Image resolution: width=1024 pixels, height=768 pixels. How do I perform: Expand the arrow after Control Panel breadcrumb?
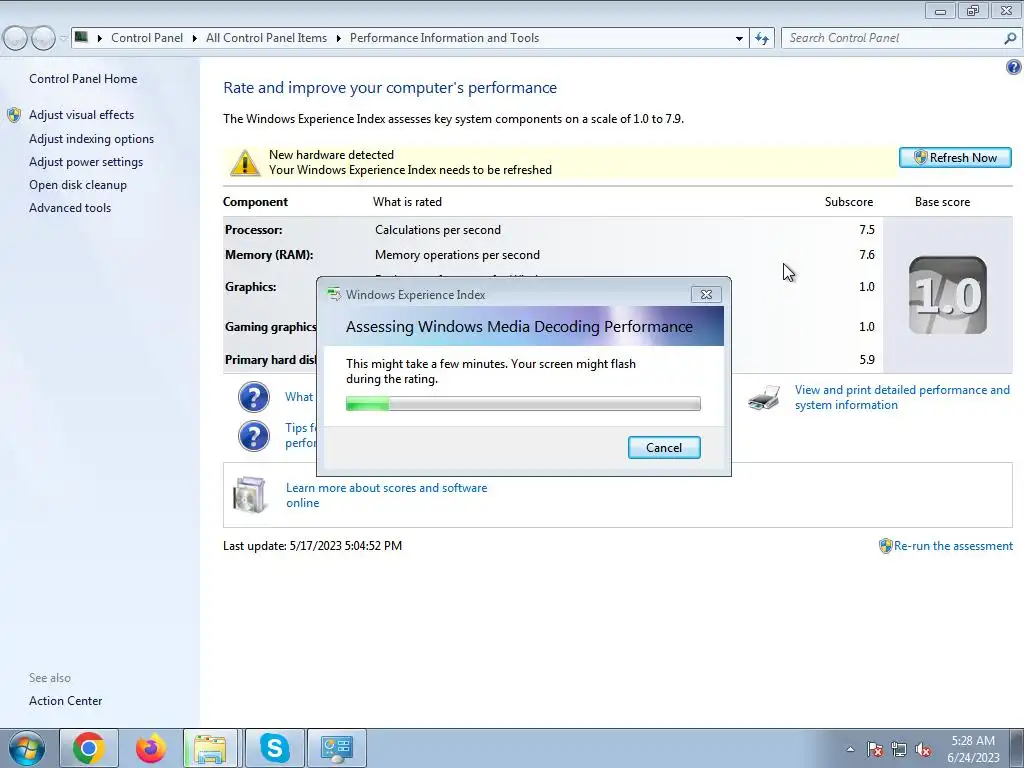tap(195, 39)
